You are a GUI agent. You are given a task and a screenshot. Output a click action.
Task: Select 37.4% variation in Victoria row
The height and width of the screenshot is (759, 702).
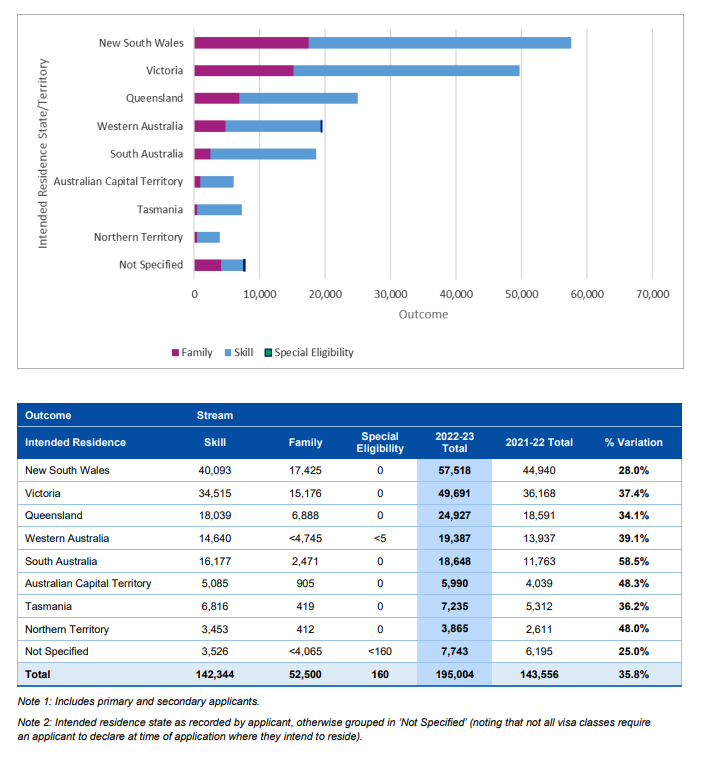tap(633, 494)
